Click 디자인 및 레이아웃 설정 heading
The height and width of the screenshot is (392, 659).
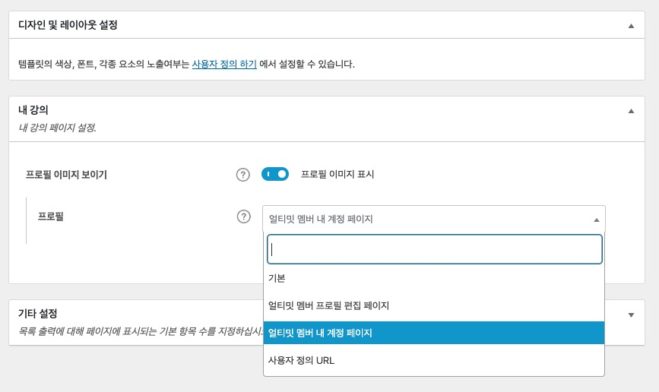pos(68,25)
